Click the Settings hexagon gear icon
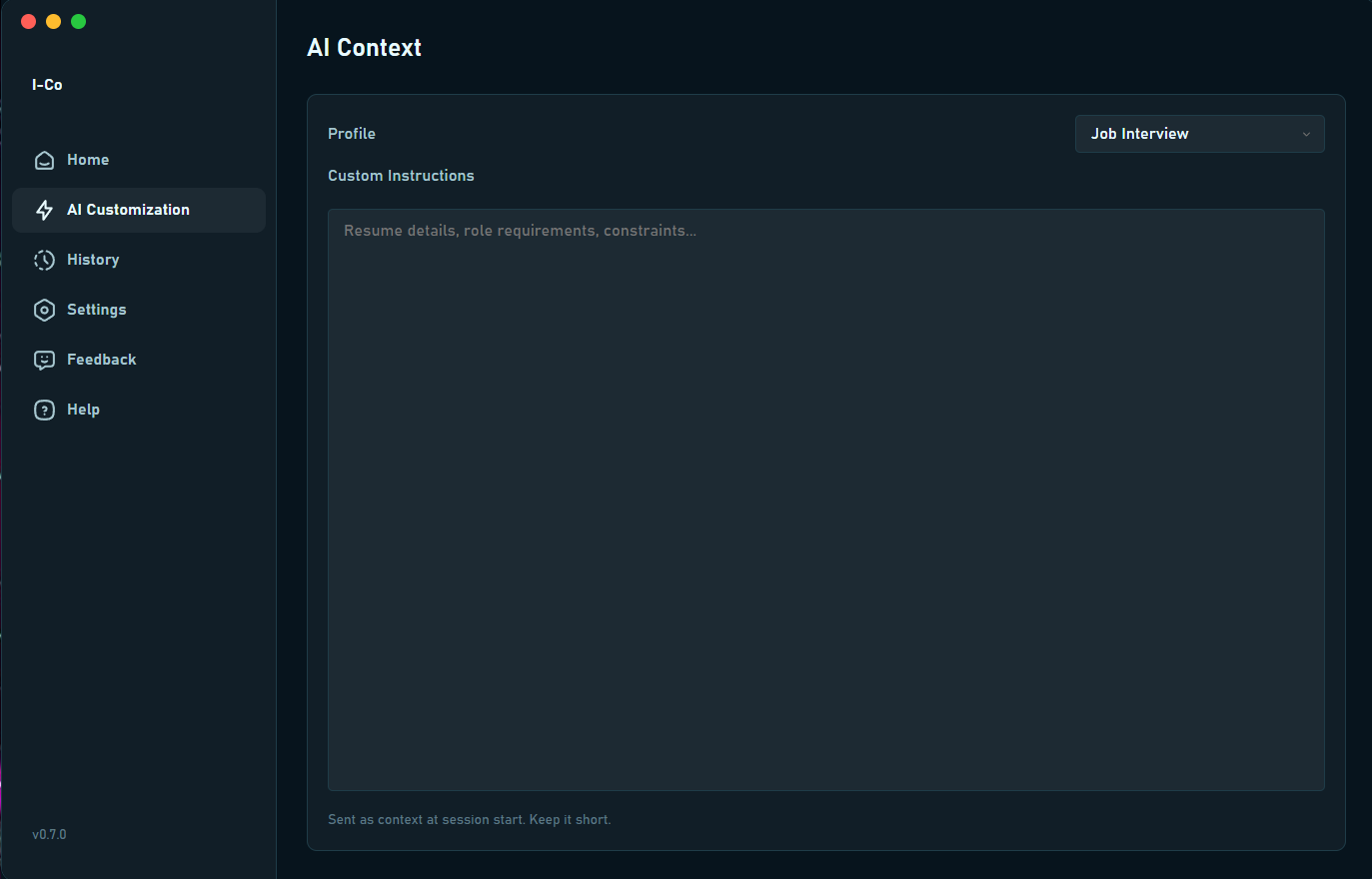Screen dimensions: 1372x879 coord(44,310)
